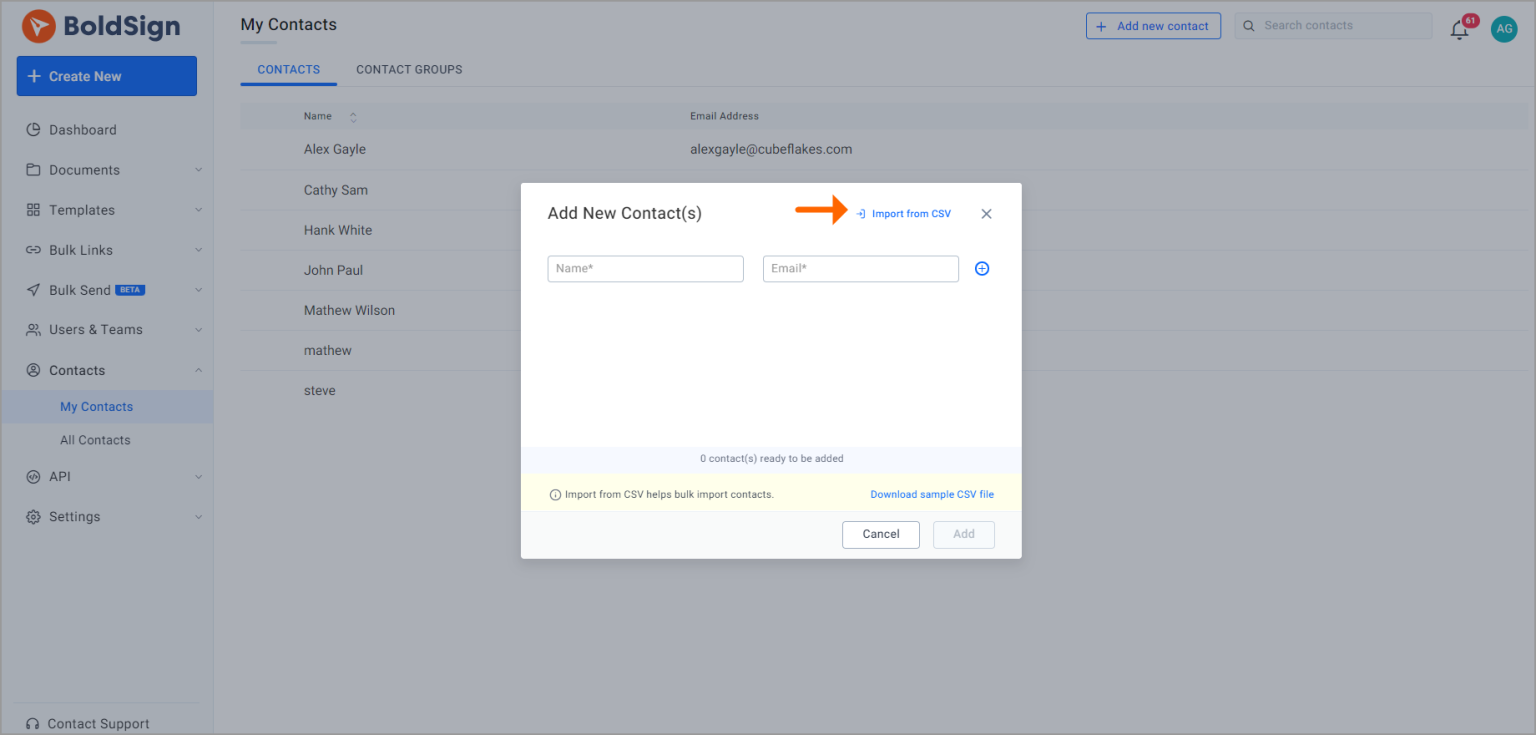Image resolution: width=1536 pixels, height=735 pixels.
Task: Expand the Templates section in sidebar
Action: (x=82, y=210)
